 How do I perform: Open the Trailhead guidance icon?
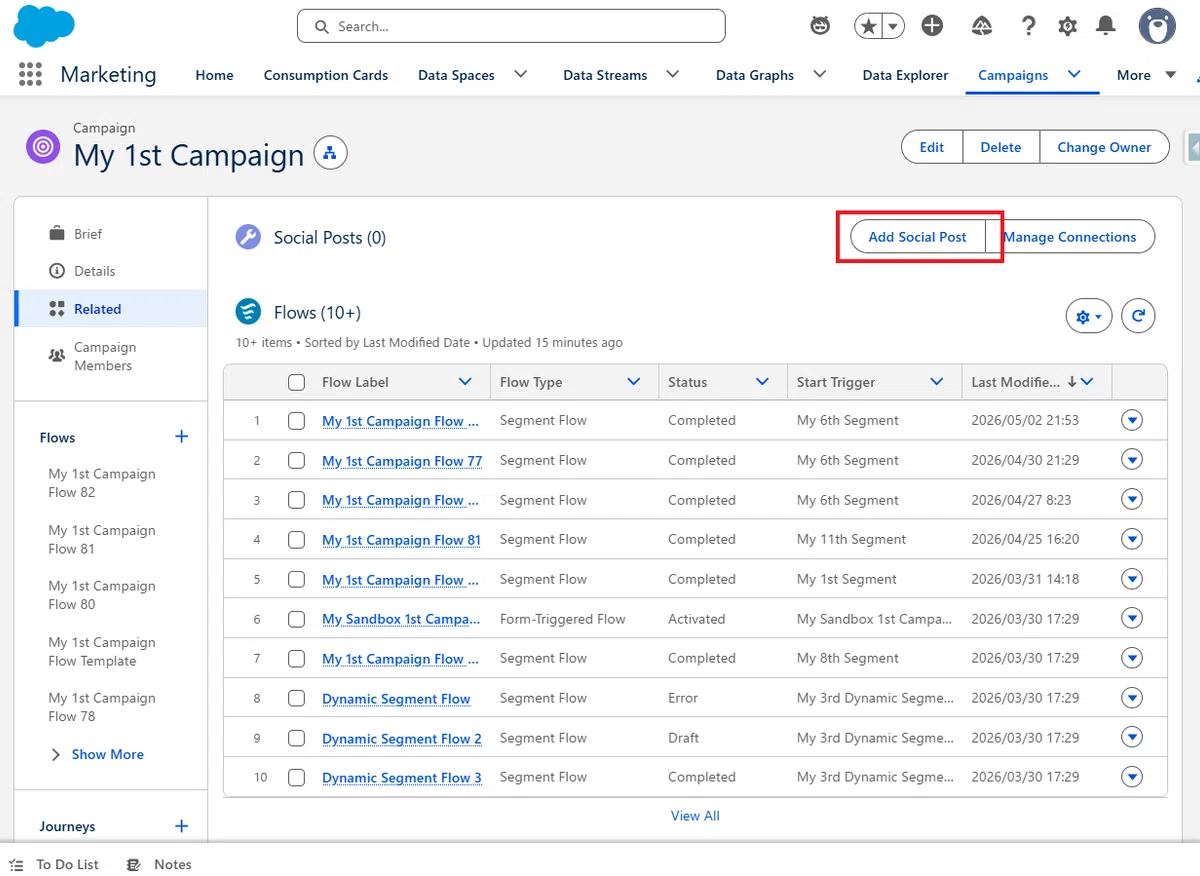(x=982, y=26)
